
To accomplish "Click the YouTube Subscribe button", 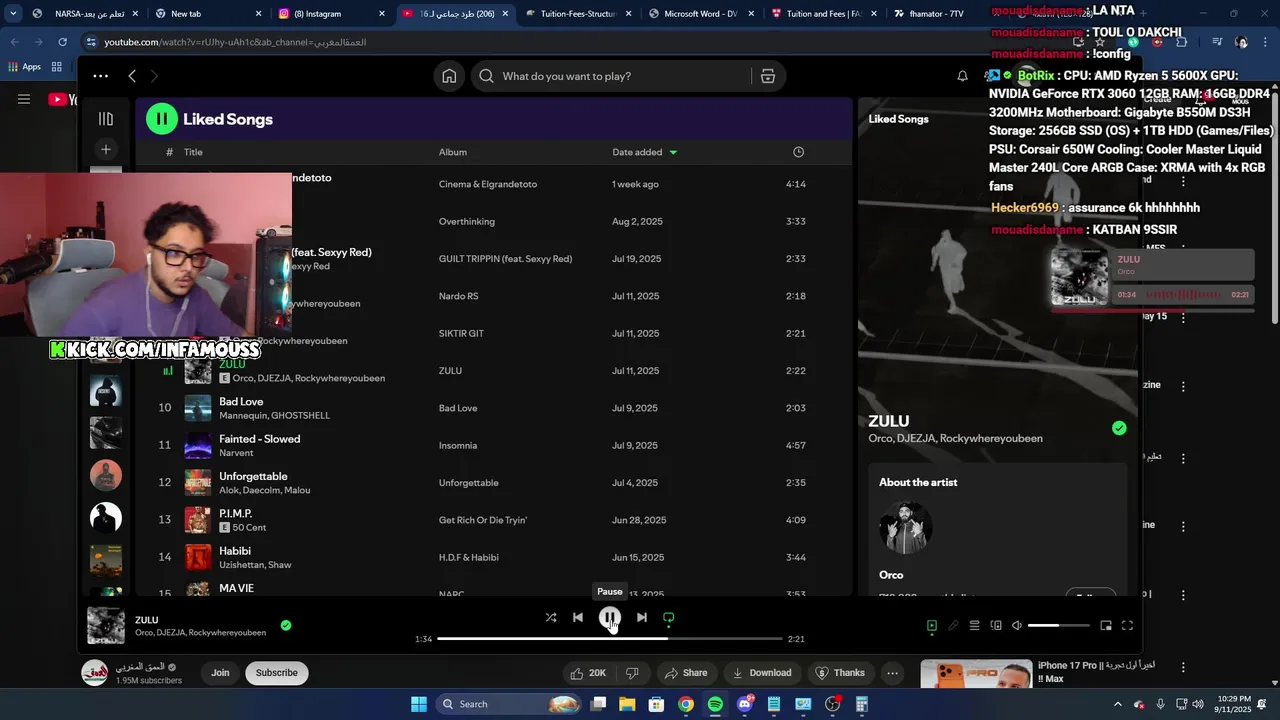I will click(x=277, y=673).
